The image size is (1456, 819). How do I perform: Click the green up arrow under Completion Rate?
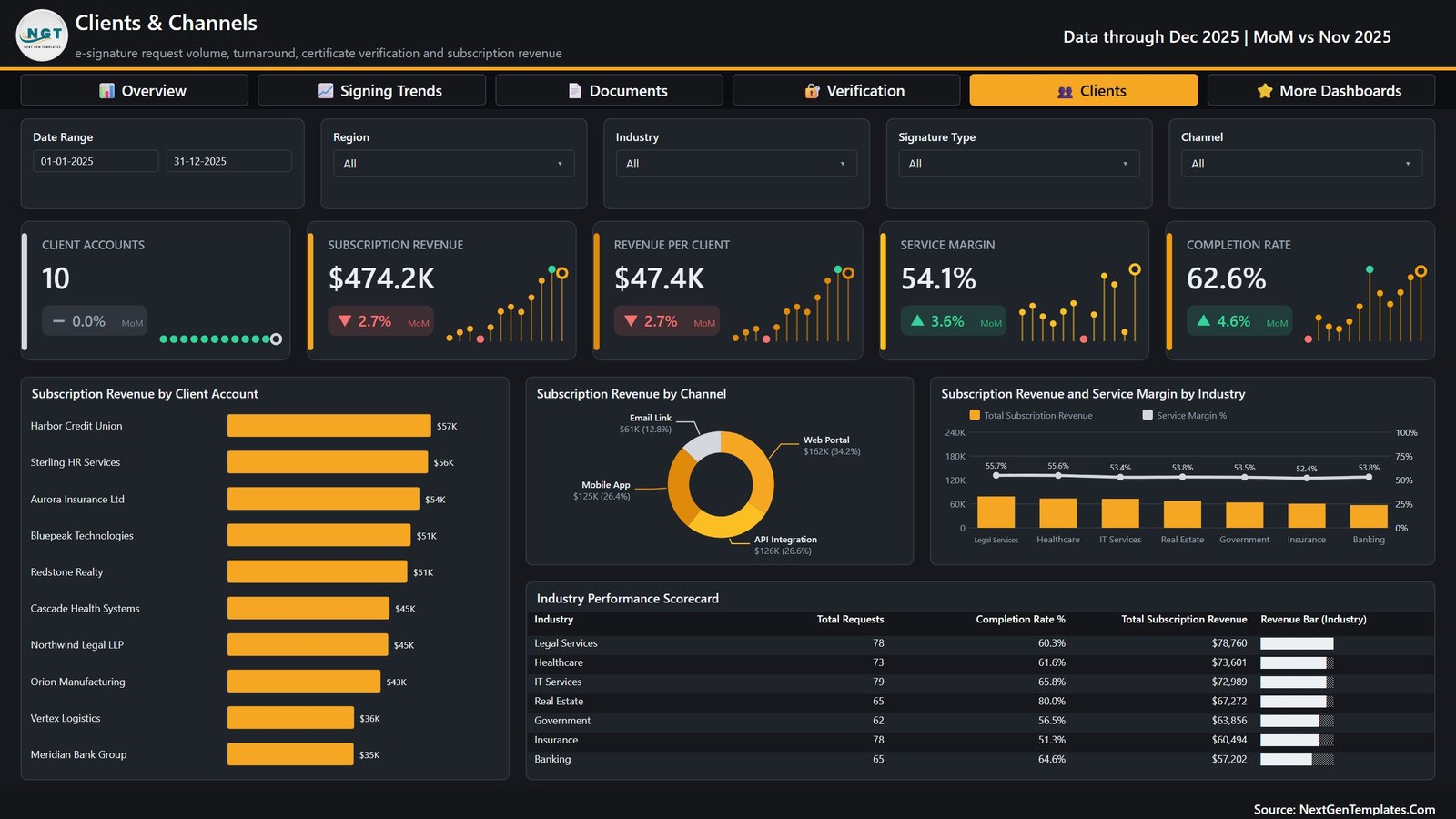(1203, 320)
